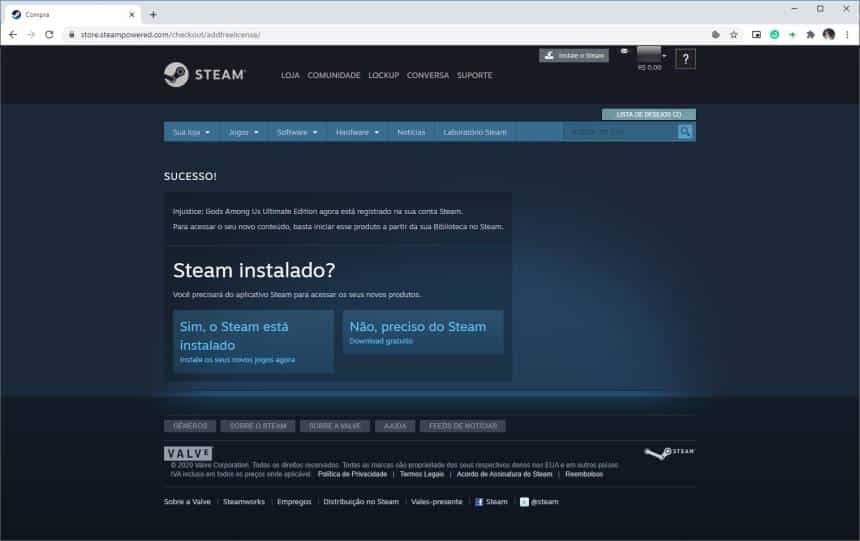
Task: Click the FEEDS DE NOTÍCIAS footer button
Action: (463, 426)
